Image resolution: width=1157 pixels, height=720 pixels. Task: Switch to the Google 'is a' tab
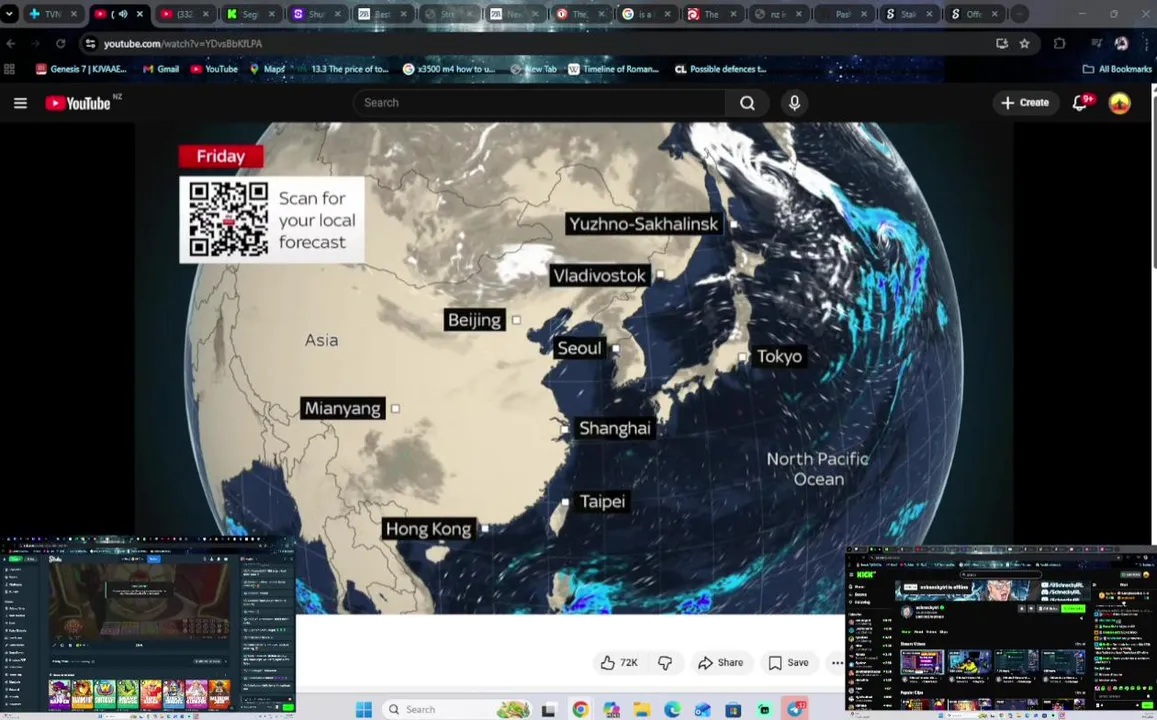[x=647, y=14]
